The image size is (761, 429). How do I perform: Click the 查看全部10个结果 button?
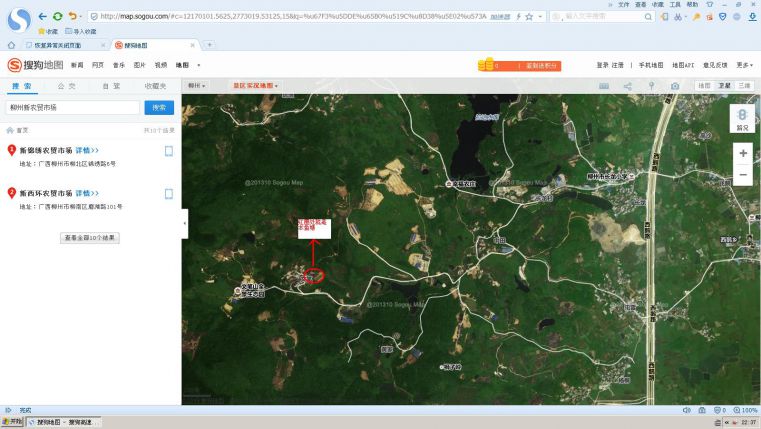click(x=90, y=238)
